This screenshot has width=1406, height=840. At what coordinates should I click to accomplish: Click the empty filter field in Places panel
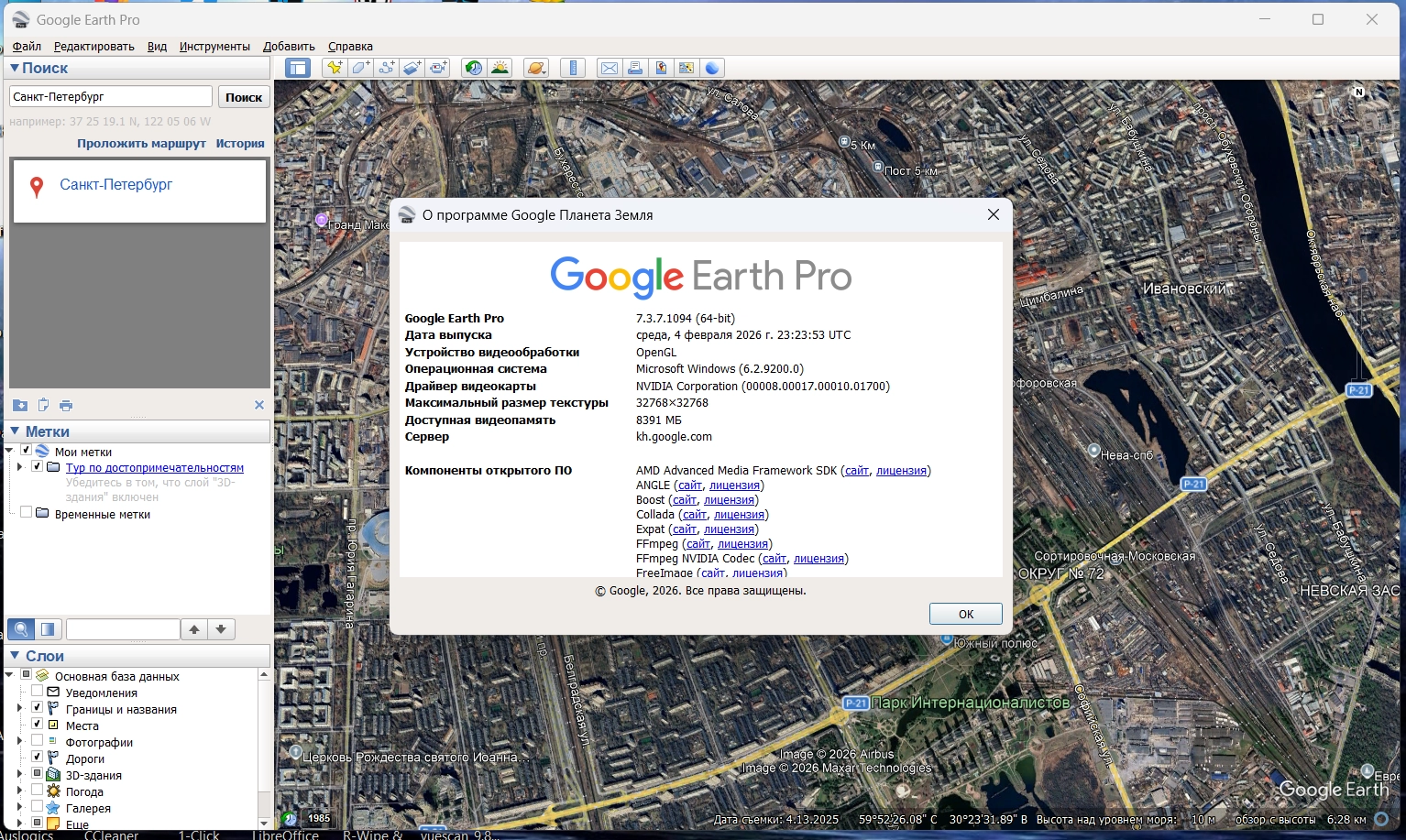tap(123, 629)
